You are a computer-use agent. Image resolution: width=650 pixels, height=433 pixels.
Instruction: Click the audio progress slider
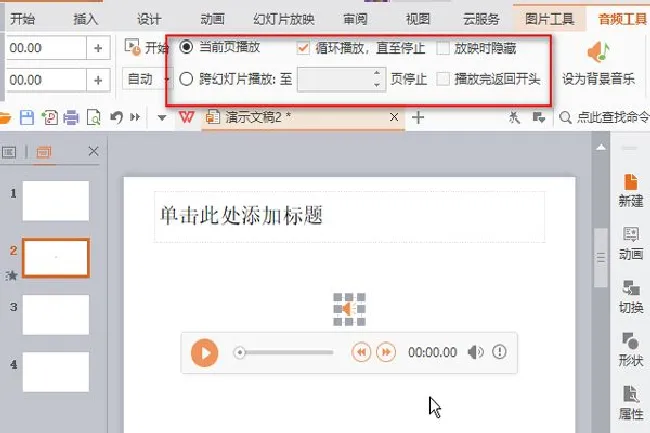click(283, 353)
